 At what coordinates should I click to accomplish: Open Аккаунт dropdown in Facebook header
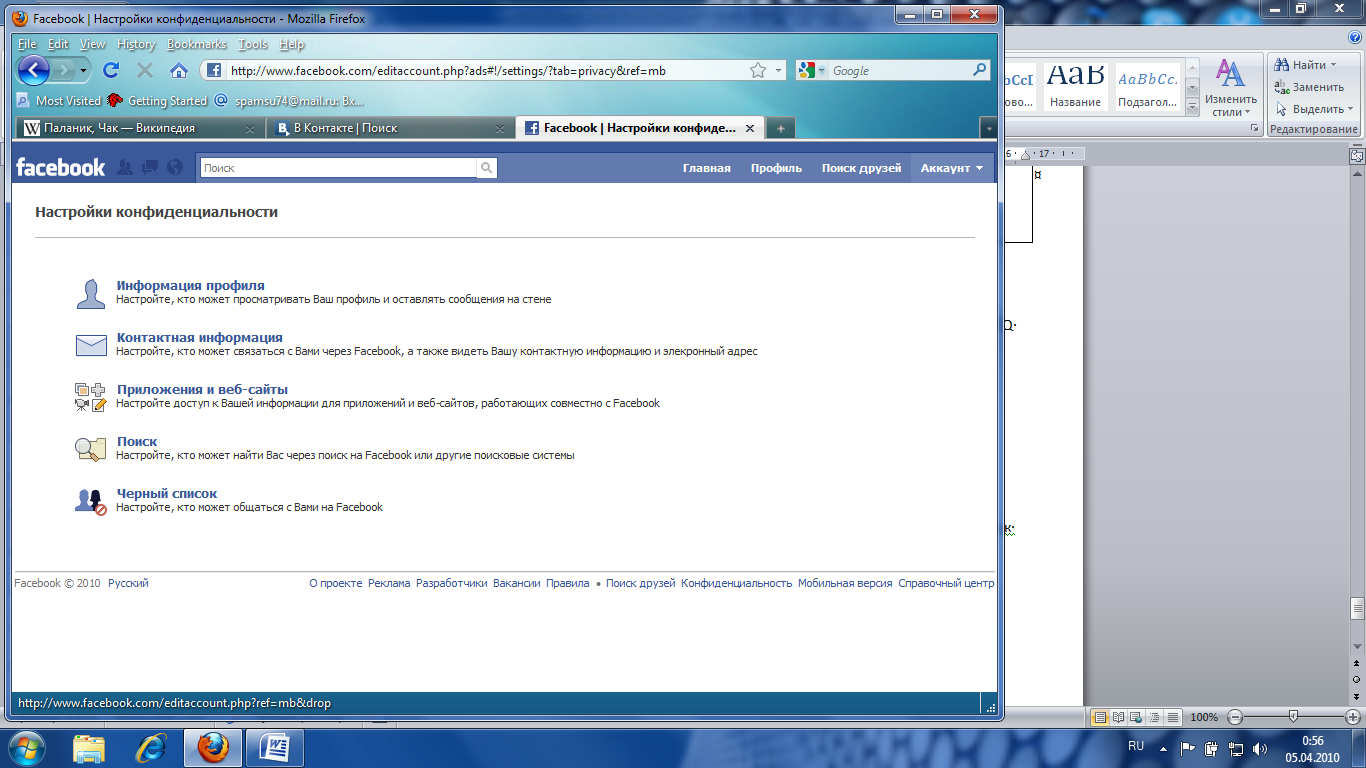952,168
